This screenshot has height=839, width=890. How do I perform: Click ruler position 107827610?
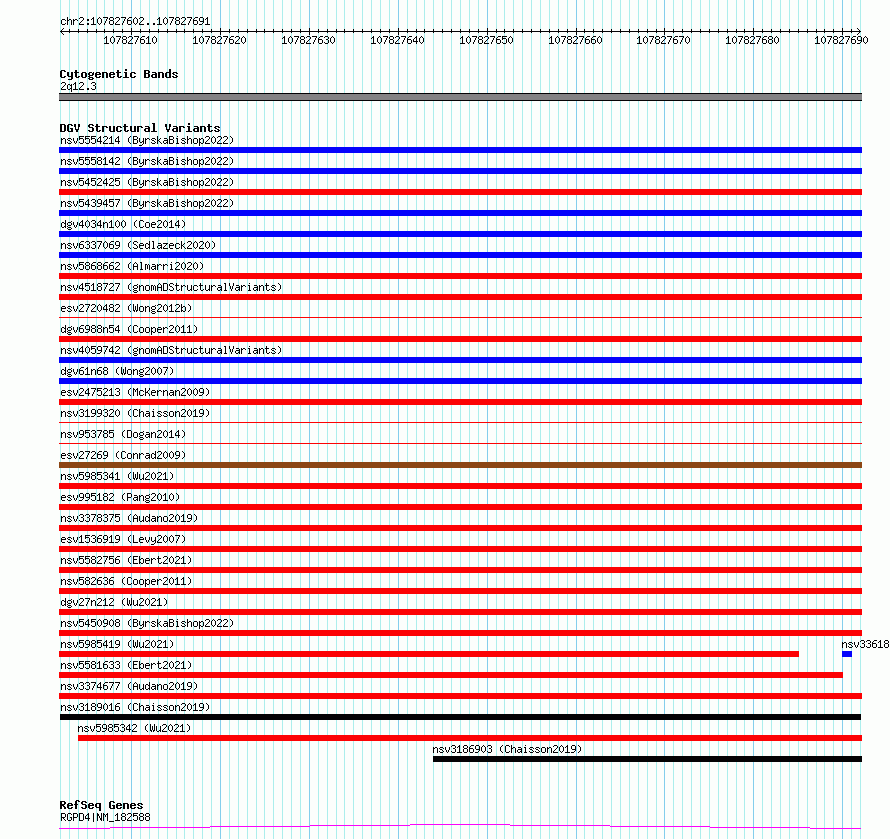click(x=130, y=40)
